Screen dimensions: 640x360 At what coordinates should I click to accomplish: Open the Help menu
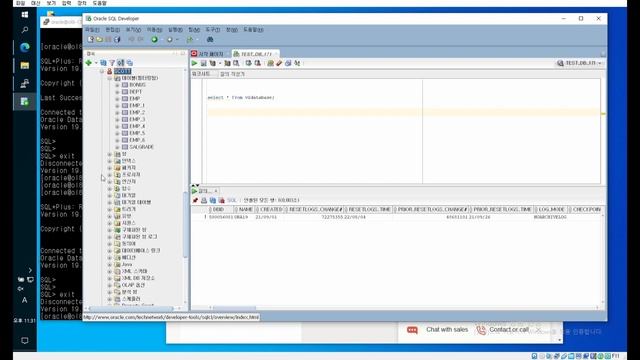(x=253, y=30)
